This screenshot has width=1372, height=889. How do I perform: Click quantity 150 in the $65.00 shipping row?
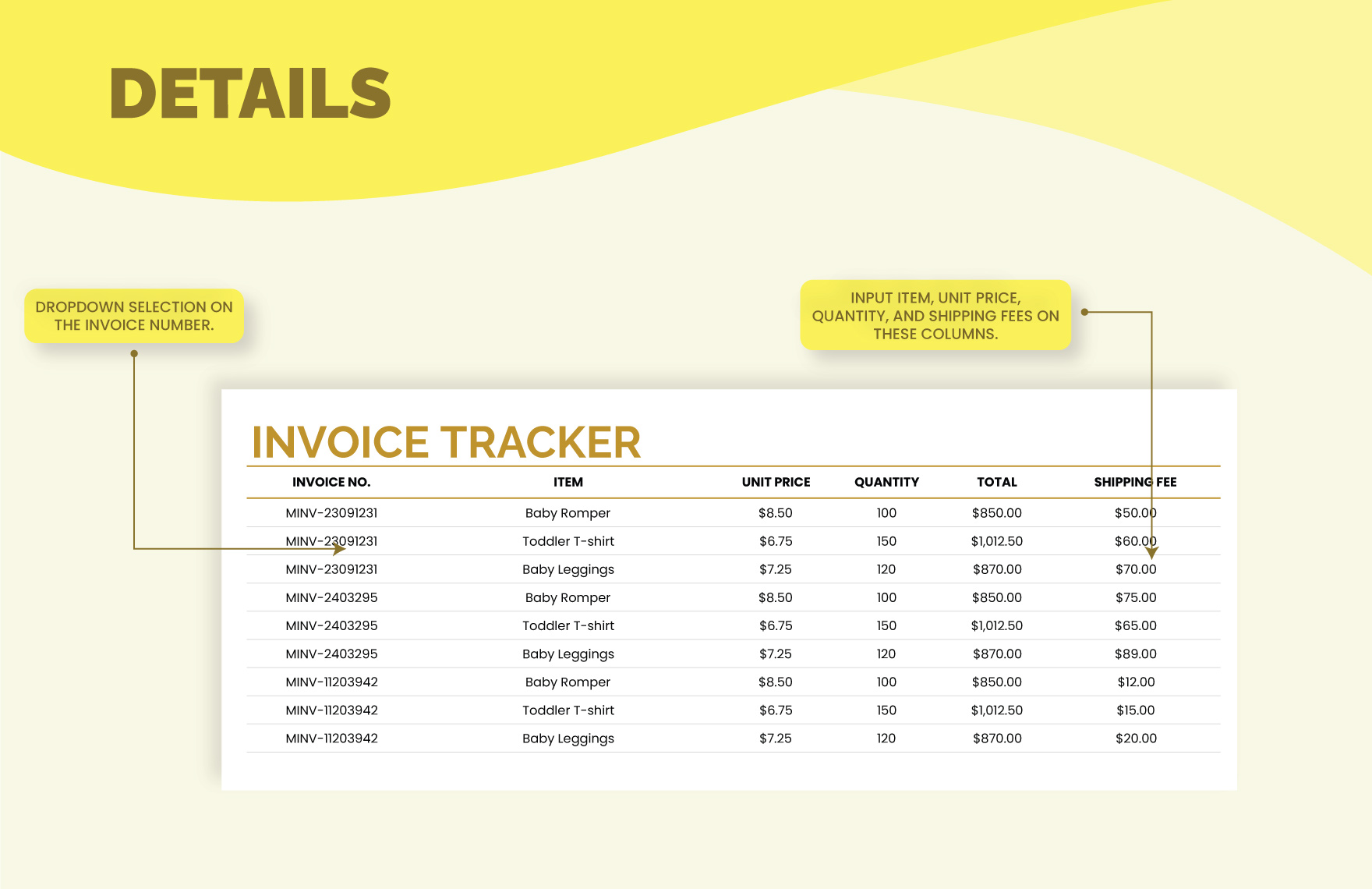886,625
